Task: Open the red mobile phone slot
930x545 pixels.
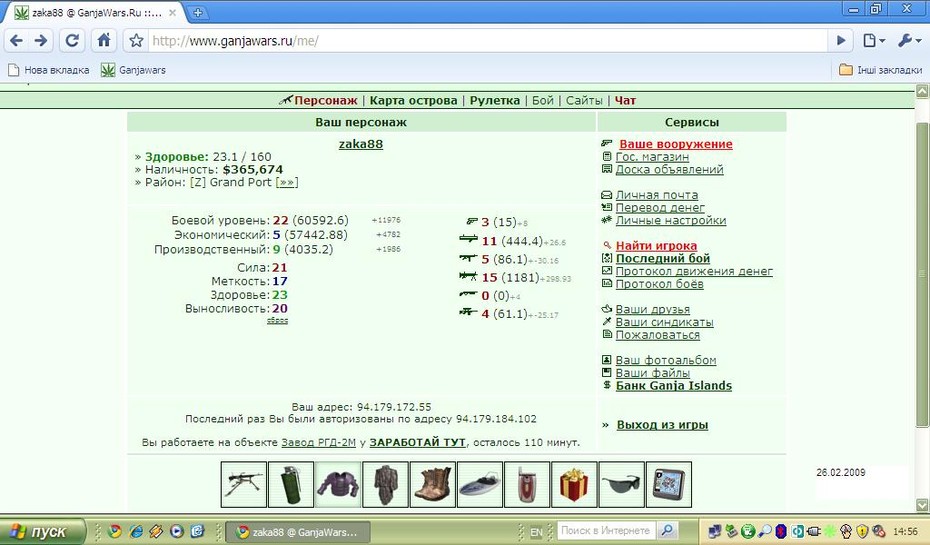Action: tap(527, 485)
